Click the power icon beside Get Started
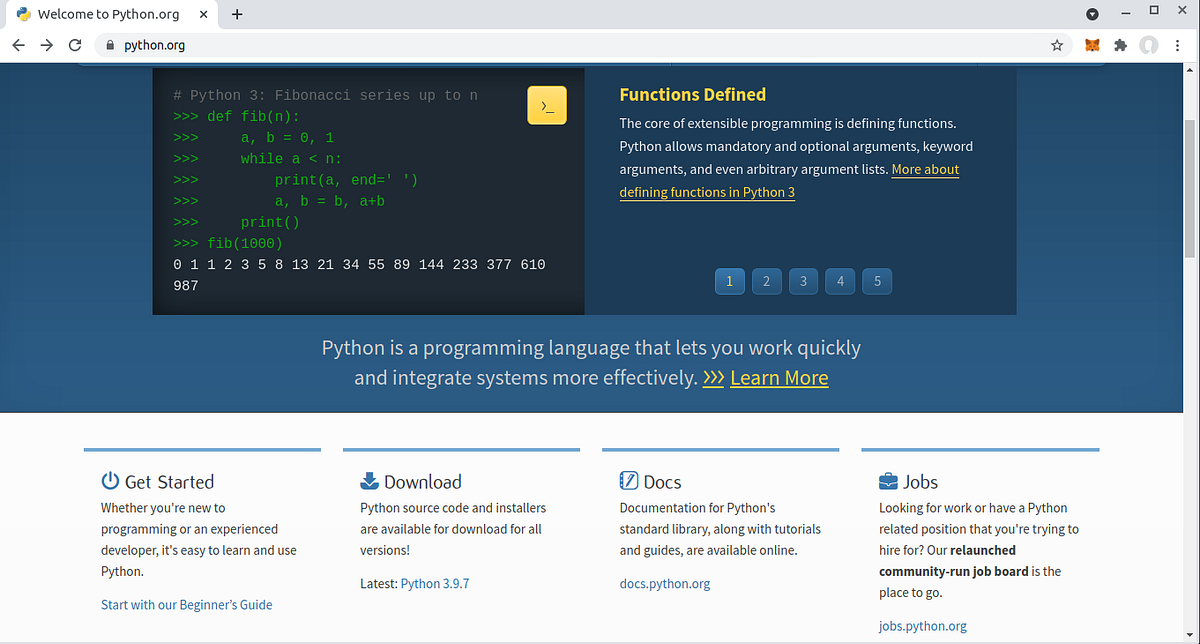The width and height of the screenshot is (1200, 644). point(110,481)
